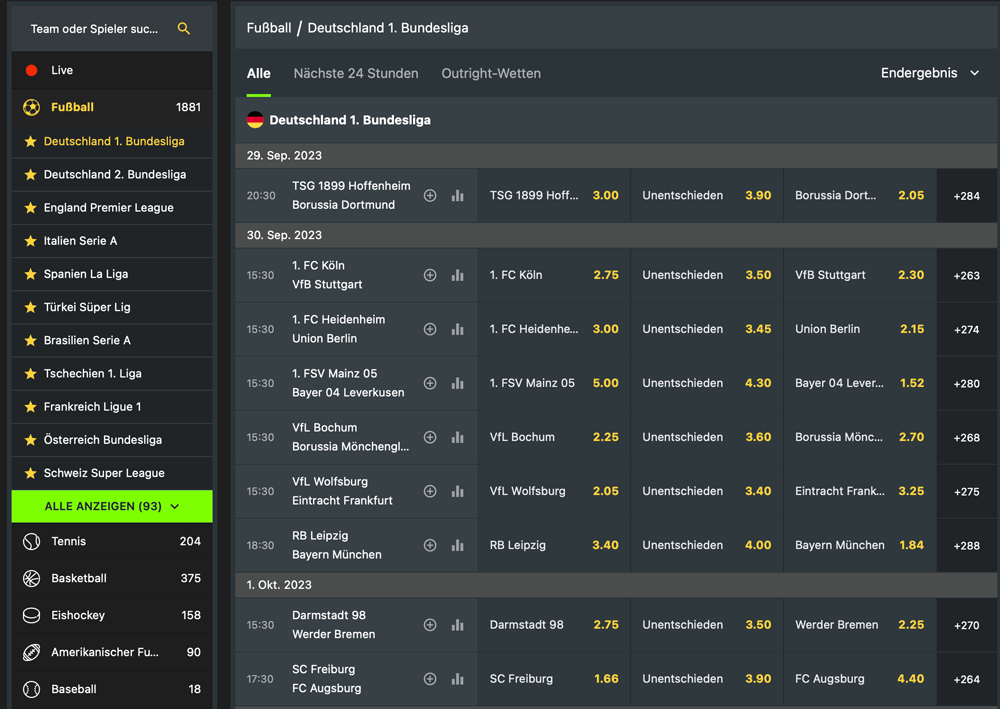Click the search magnifier icon

pyautogui.click(x=184, y=29)
